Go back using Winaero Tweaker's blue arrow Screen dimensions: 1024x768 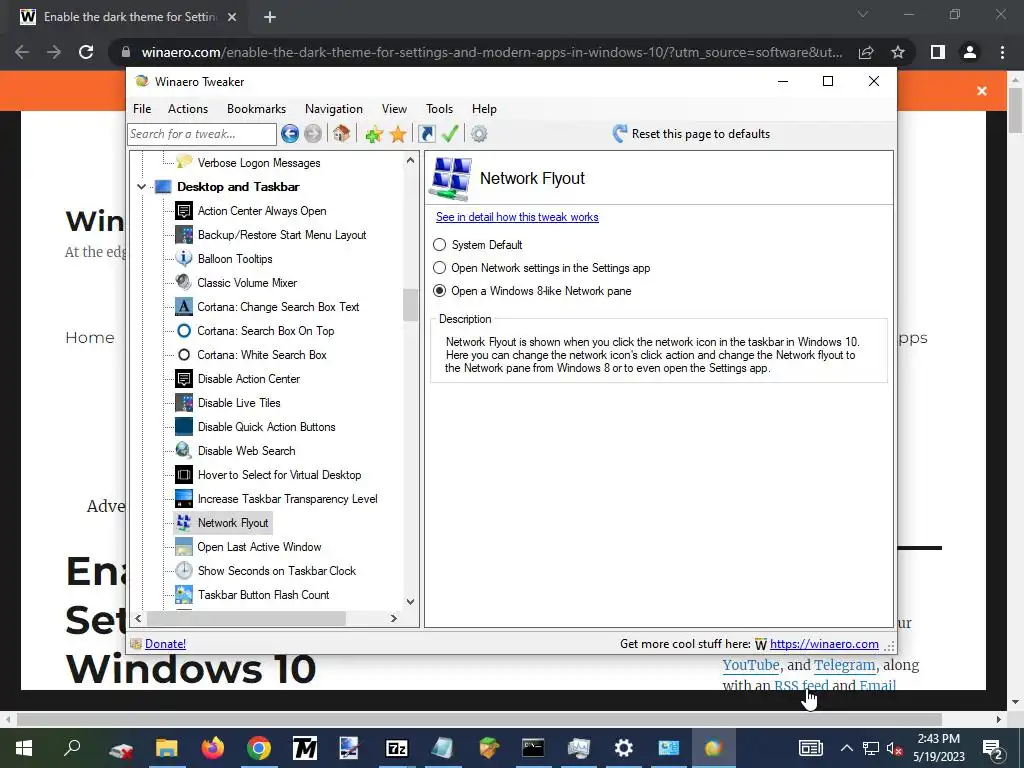tap(290, 134)
